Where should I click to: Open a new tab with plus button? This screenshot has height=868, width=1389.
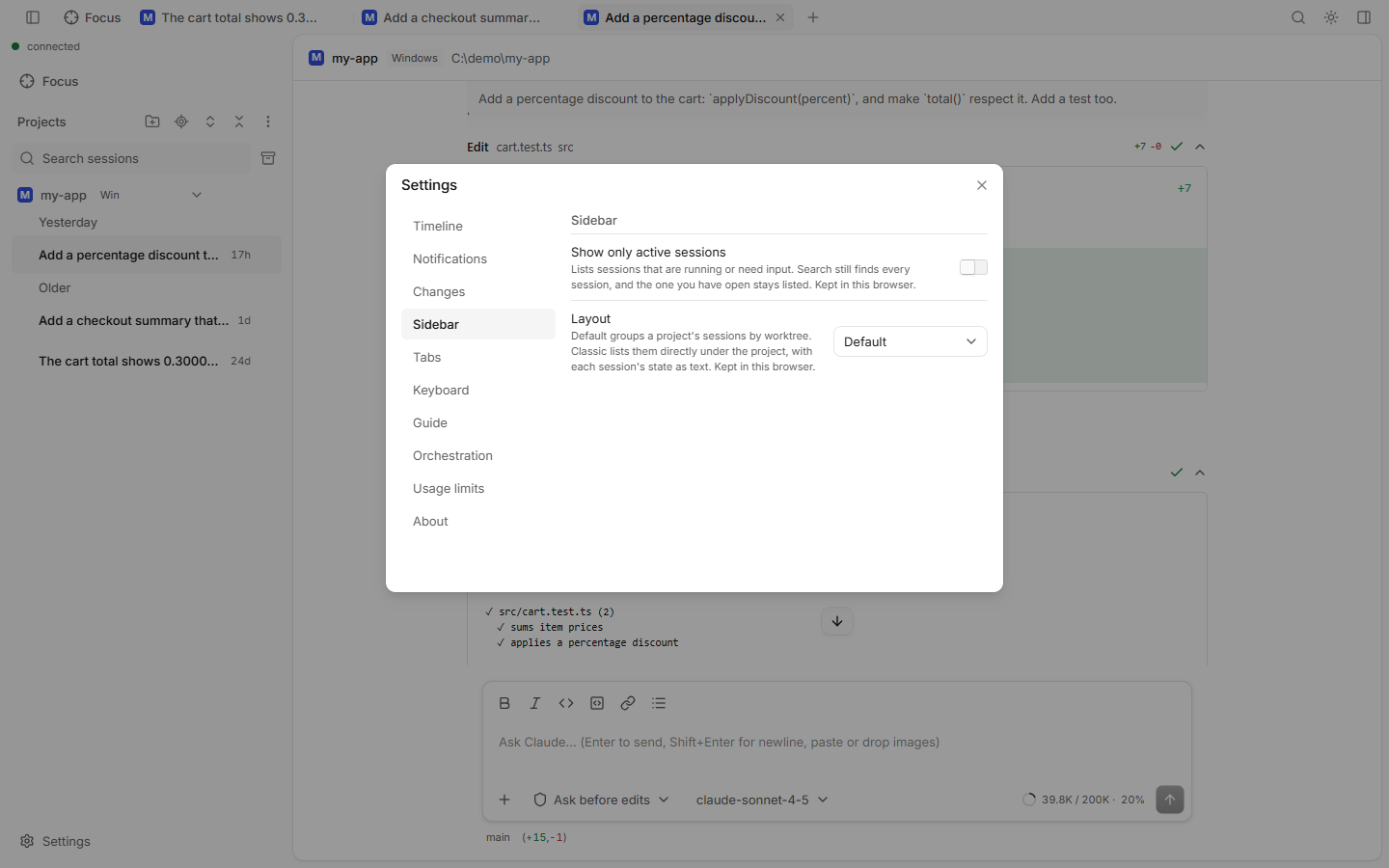(813, 17)
